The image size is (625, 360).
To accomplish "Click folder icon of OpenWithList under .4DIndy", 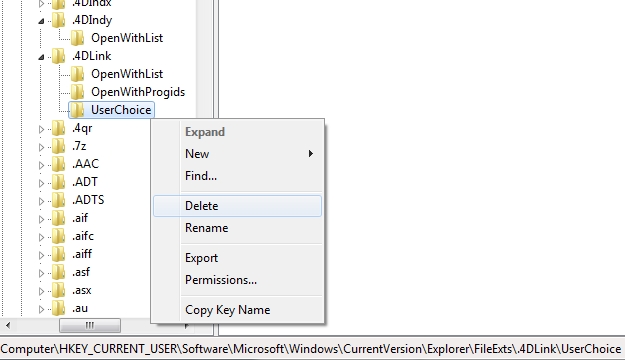I will 77,38.
